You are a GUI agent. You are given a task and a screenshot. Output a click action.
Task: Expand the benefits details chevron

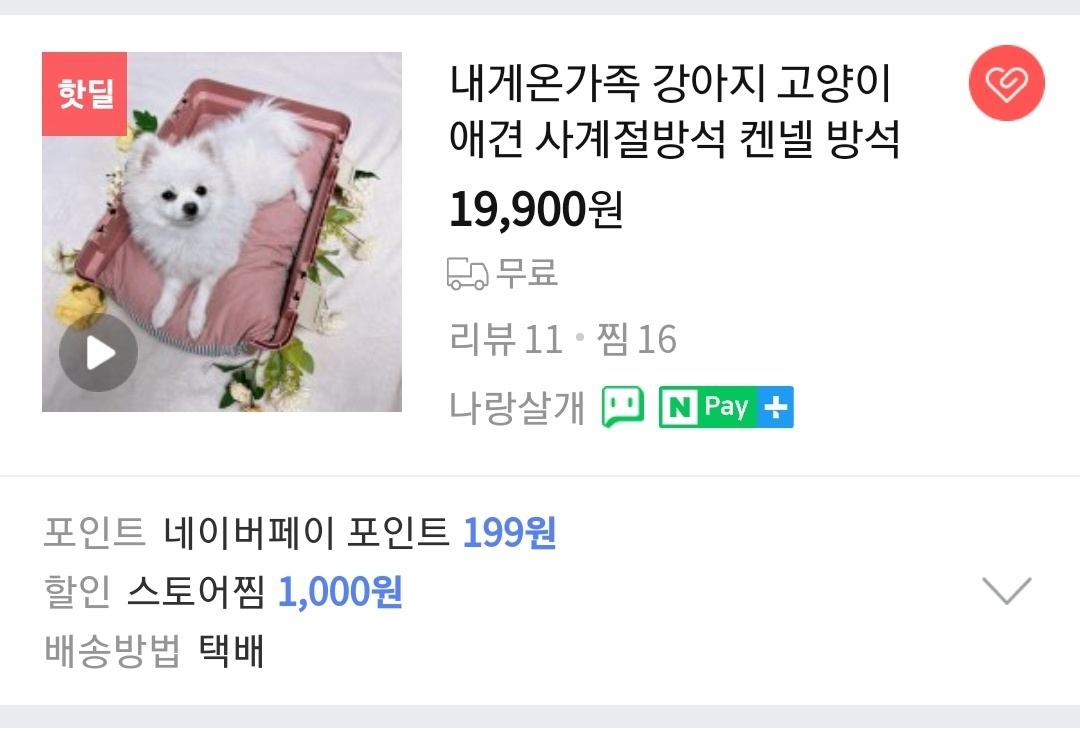pyautogui.click(x=1006, y=590)
